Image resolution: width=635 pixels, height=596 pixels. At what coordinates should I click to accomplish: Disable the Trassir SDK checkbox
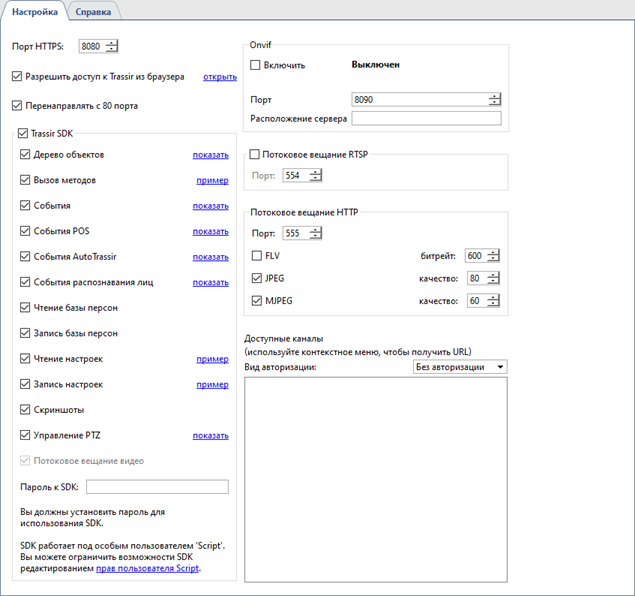[x=24, y=133]
